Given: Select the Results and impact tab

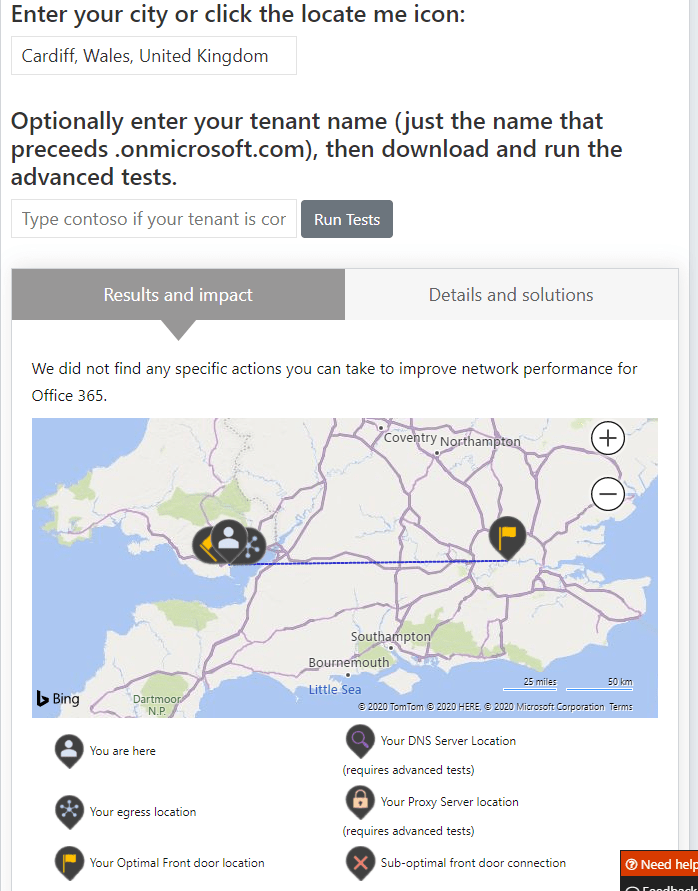Looking at the screenshot, I should (x=178, y=295).
